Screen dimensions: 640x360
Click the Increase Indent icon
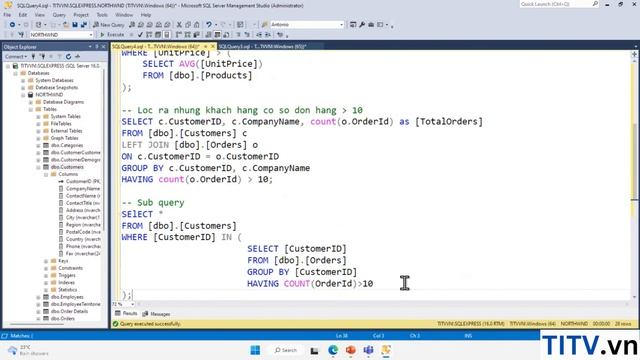[x=268, y=35]
